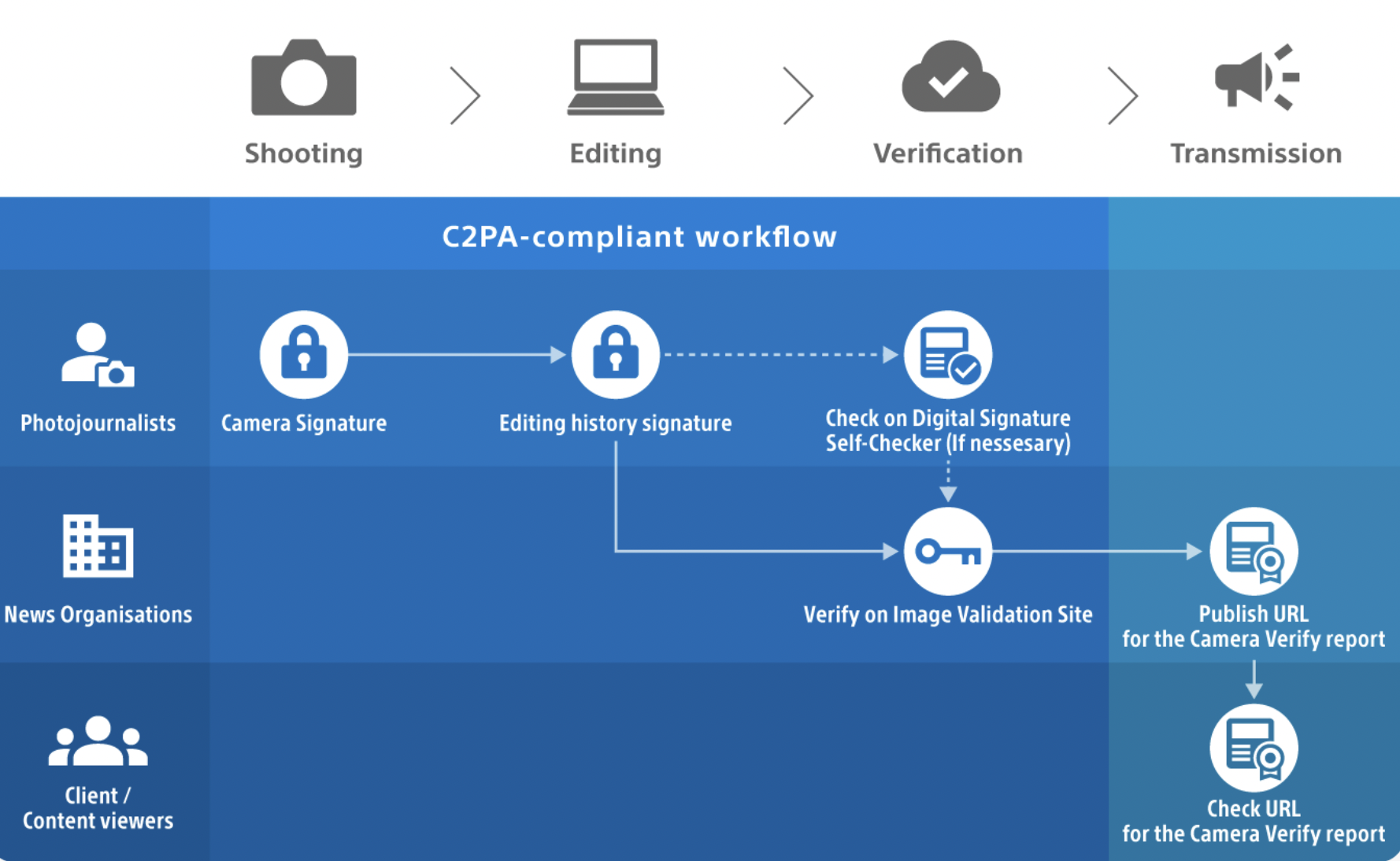1400x861 pixels.
Task: Click the Transmission megaphone icon
Action: 1255,77
